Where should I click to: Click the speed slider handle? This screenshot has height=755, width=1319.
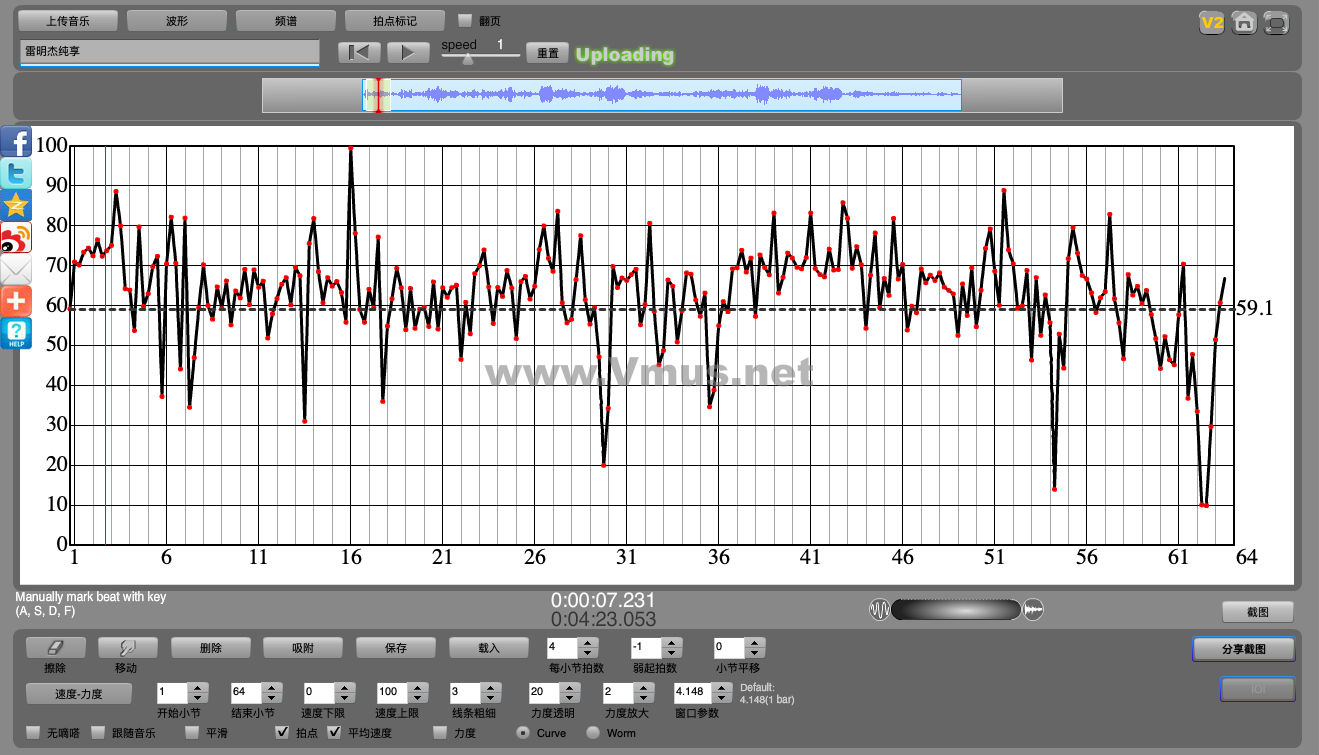(x=467, y=59)
